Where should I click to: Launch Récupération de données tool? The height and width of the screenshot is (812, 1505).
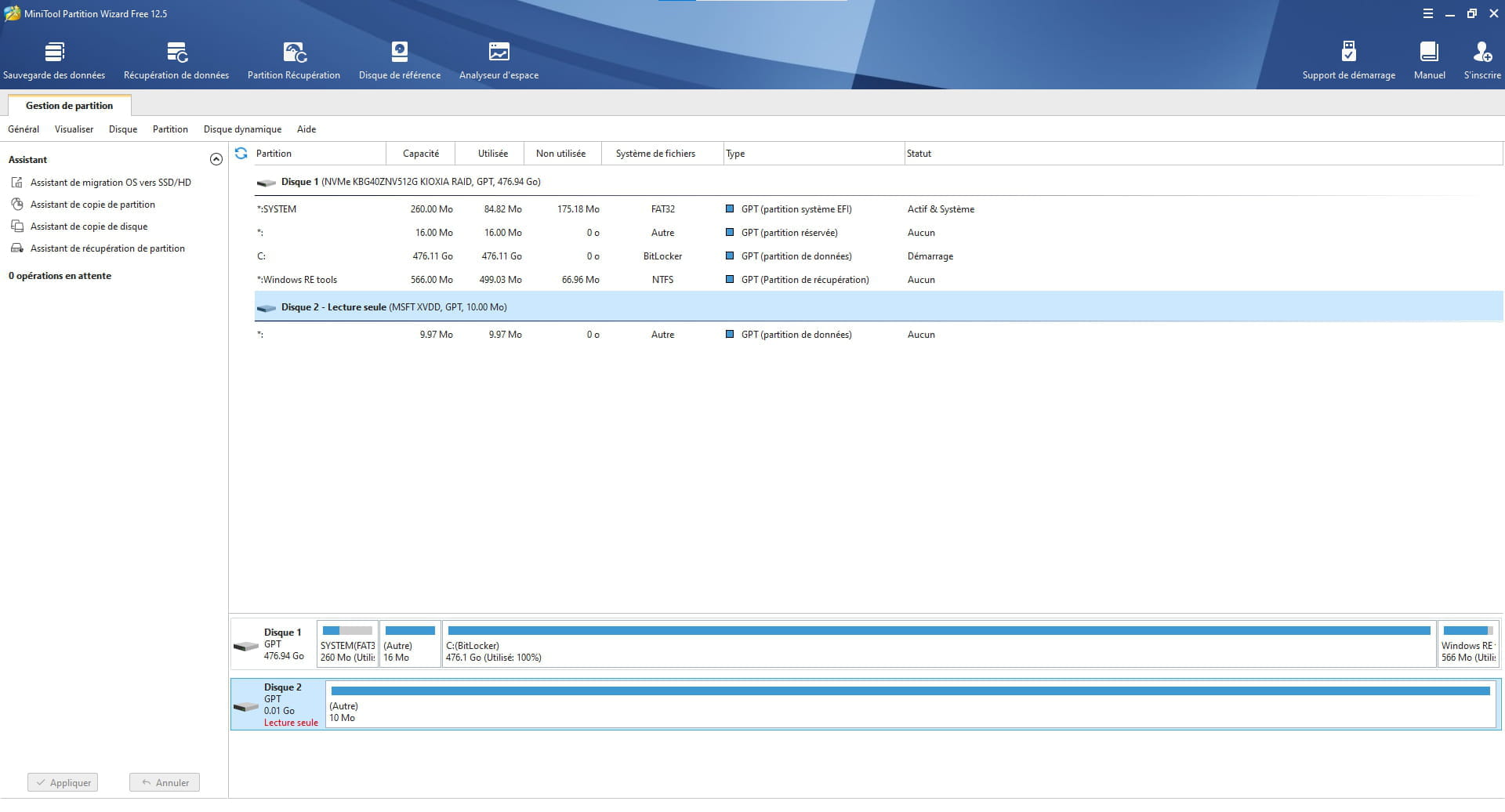click(x=176, y=61)
